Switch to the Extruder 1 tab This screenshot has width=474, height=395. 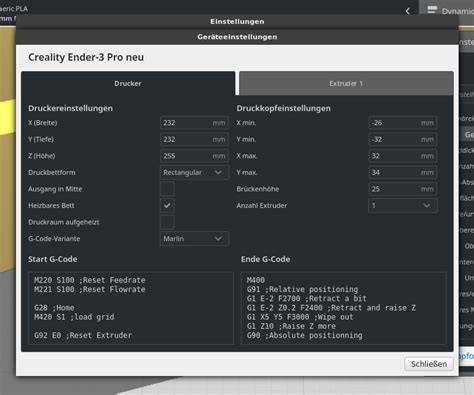point(346,83)
